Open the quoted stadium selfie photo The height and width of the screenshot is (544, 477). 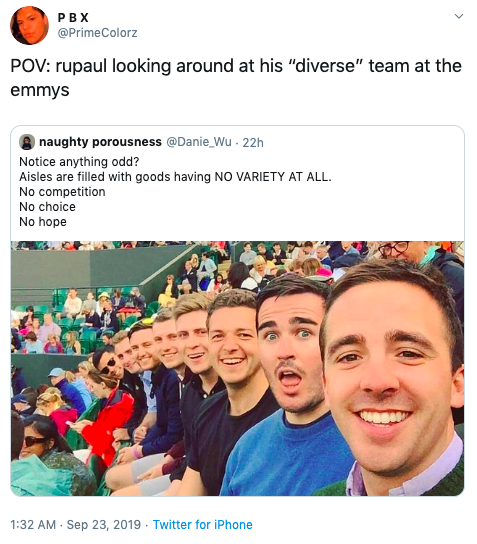237,368
